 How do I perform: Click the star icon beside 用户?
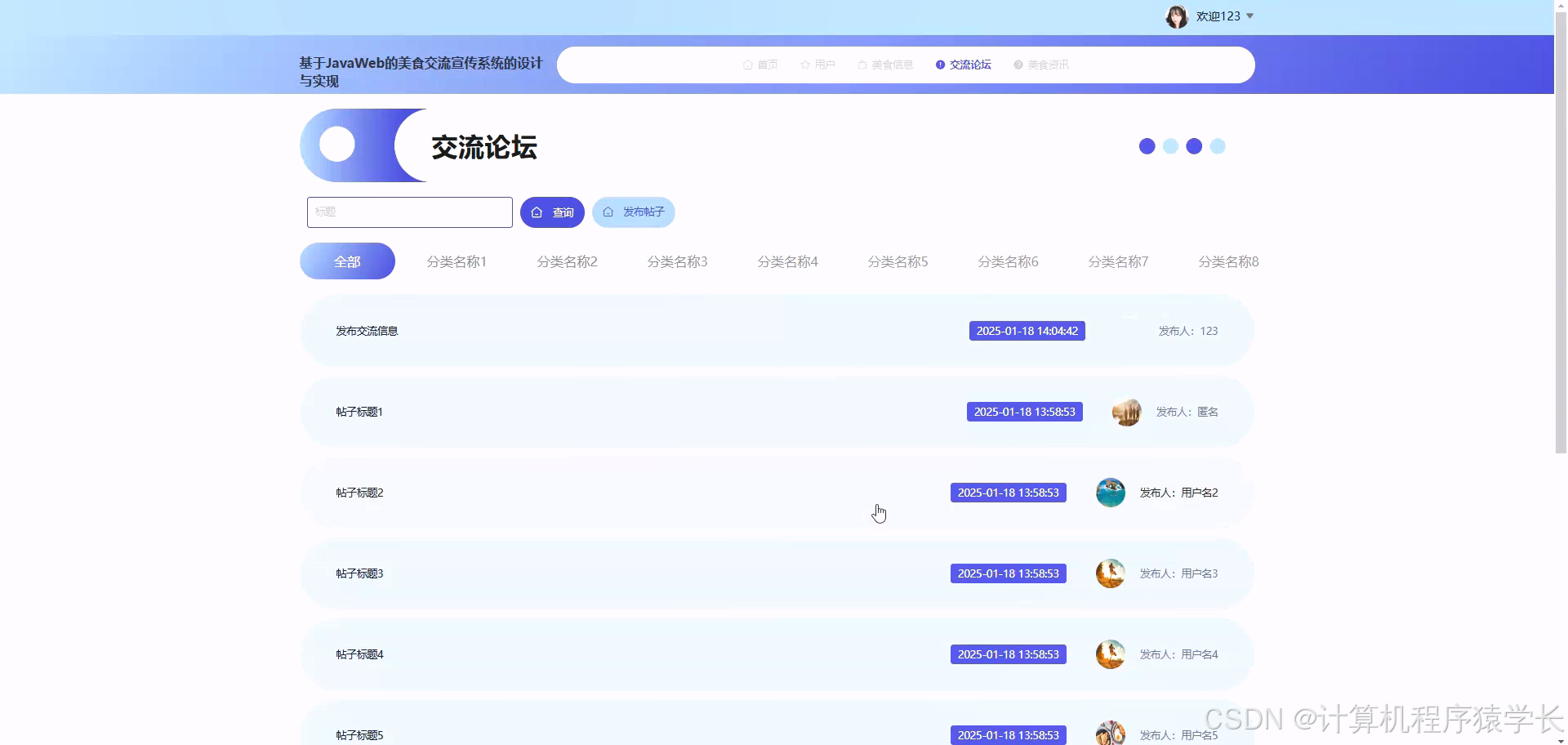(805, 65)
